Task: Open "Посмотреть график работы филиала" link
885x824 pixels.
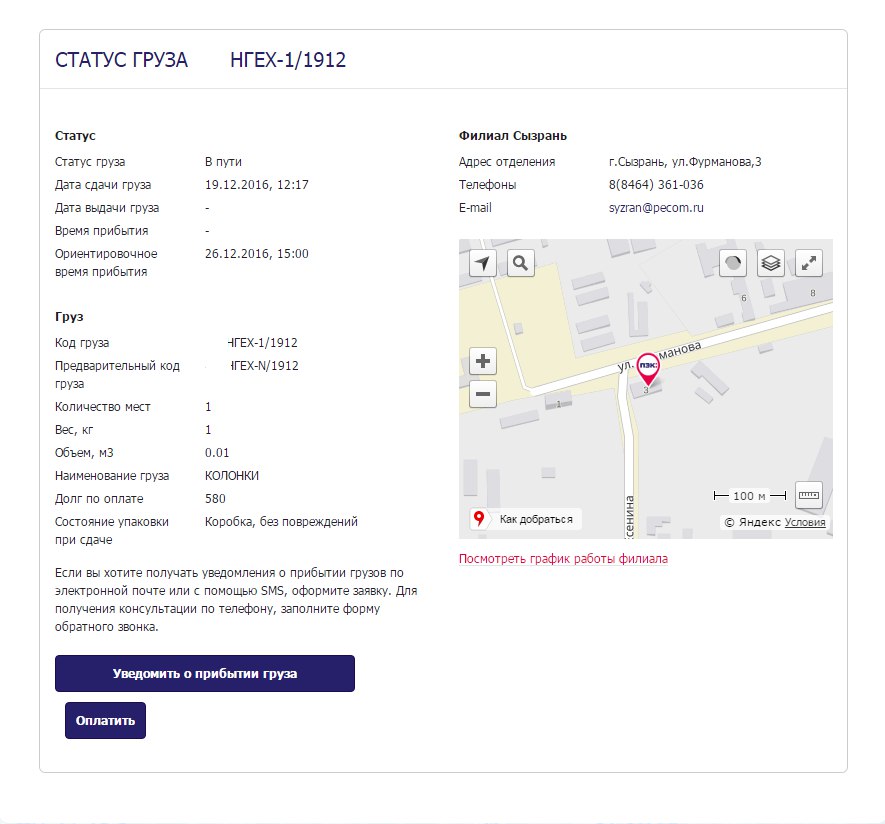Action: tap(563, 559)
